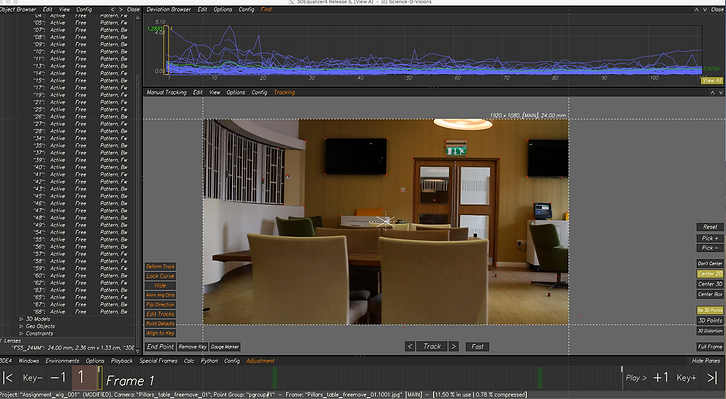Image resolution: width=726 pixels, height=399 pixels.
Task: Open Object Browser View menu
Action: (x=64, y=9)
